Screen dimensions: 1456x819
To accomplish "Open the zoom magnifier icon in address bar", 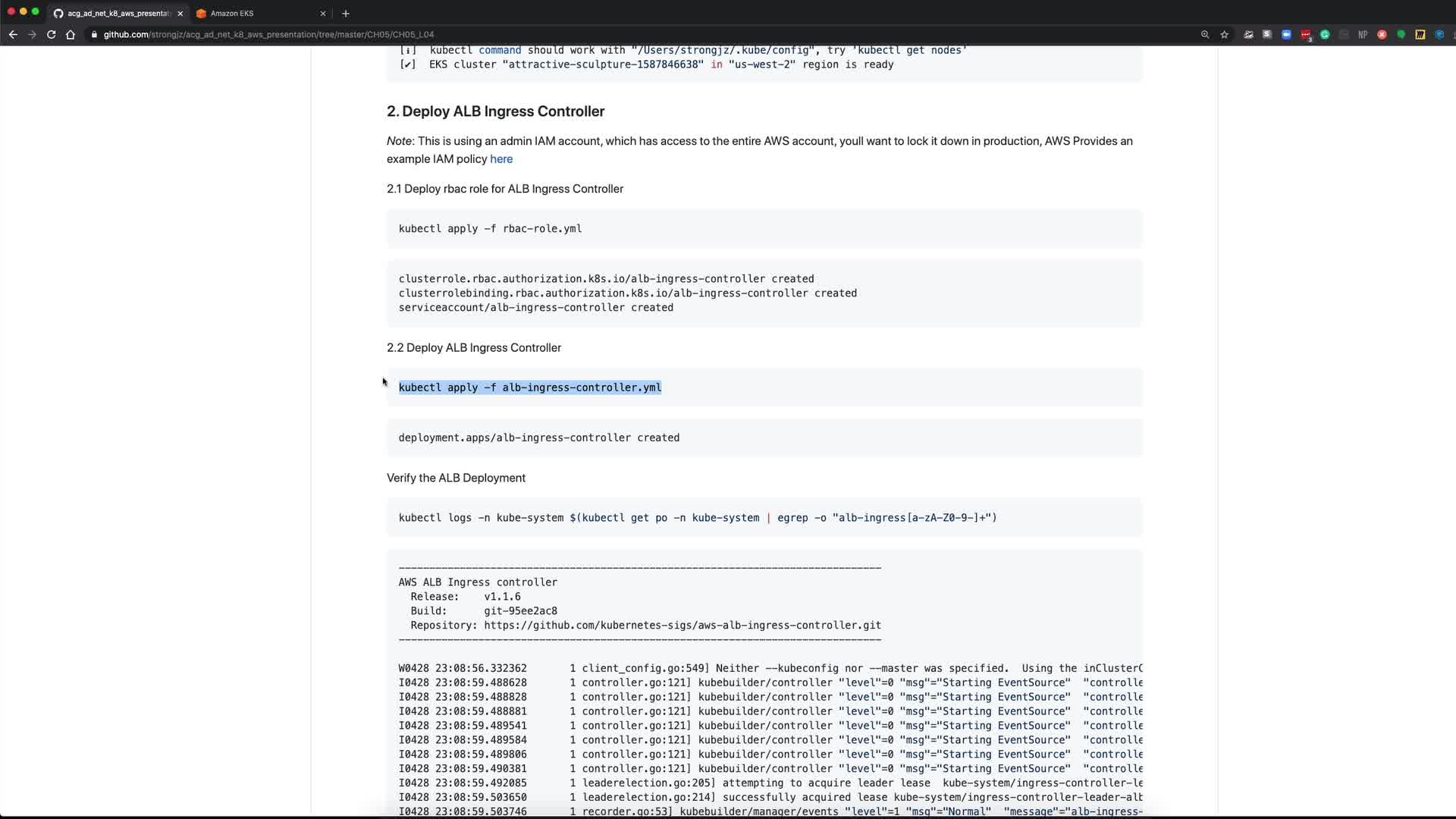I will coord(1205,34).
